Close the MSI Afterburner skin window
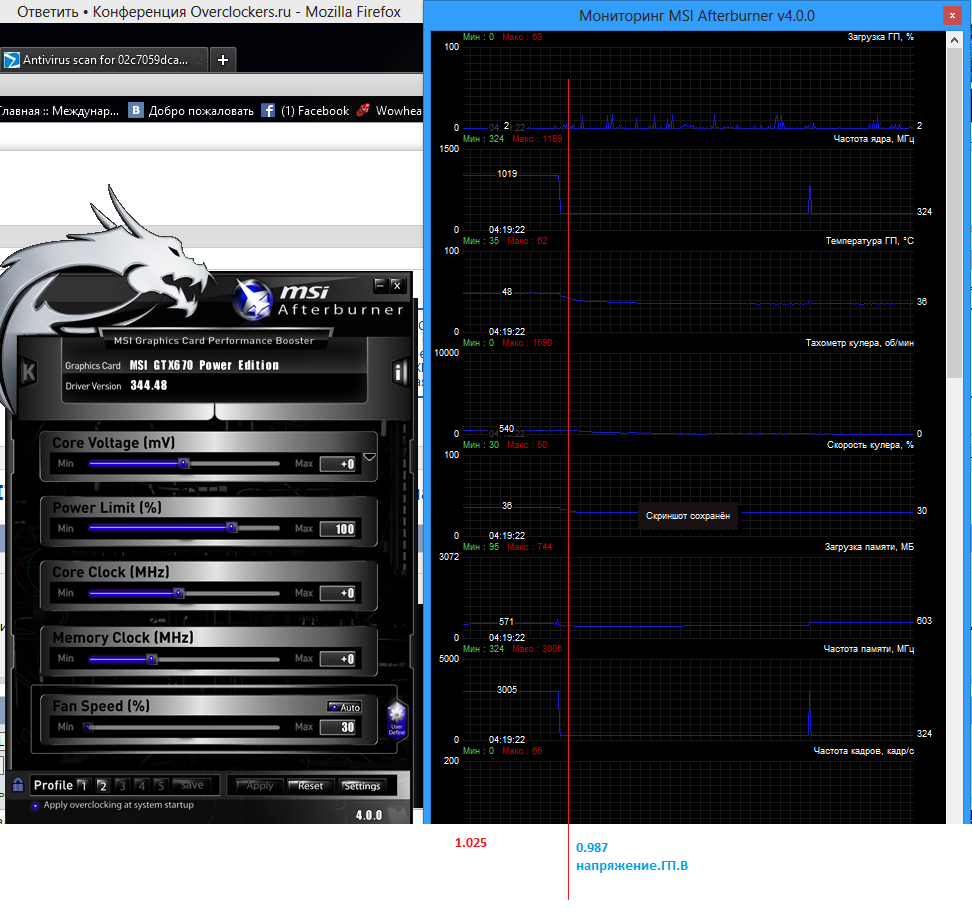Viewport: 972px width, 917px height. (397, 285)
